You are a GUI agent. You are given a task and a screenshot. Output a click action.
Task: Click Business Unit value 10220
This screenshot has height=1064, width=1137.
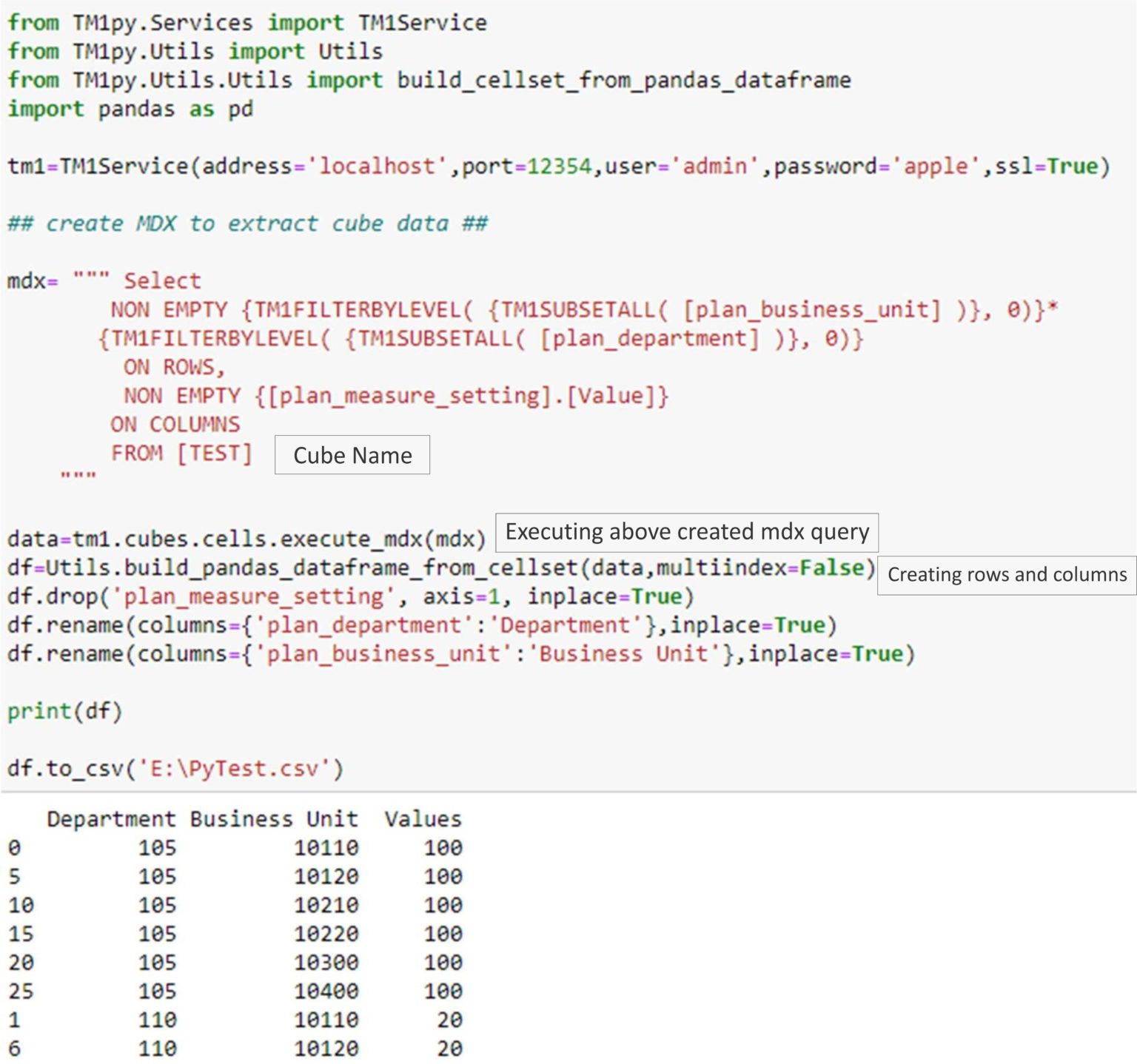326,934
